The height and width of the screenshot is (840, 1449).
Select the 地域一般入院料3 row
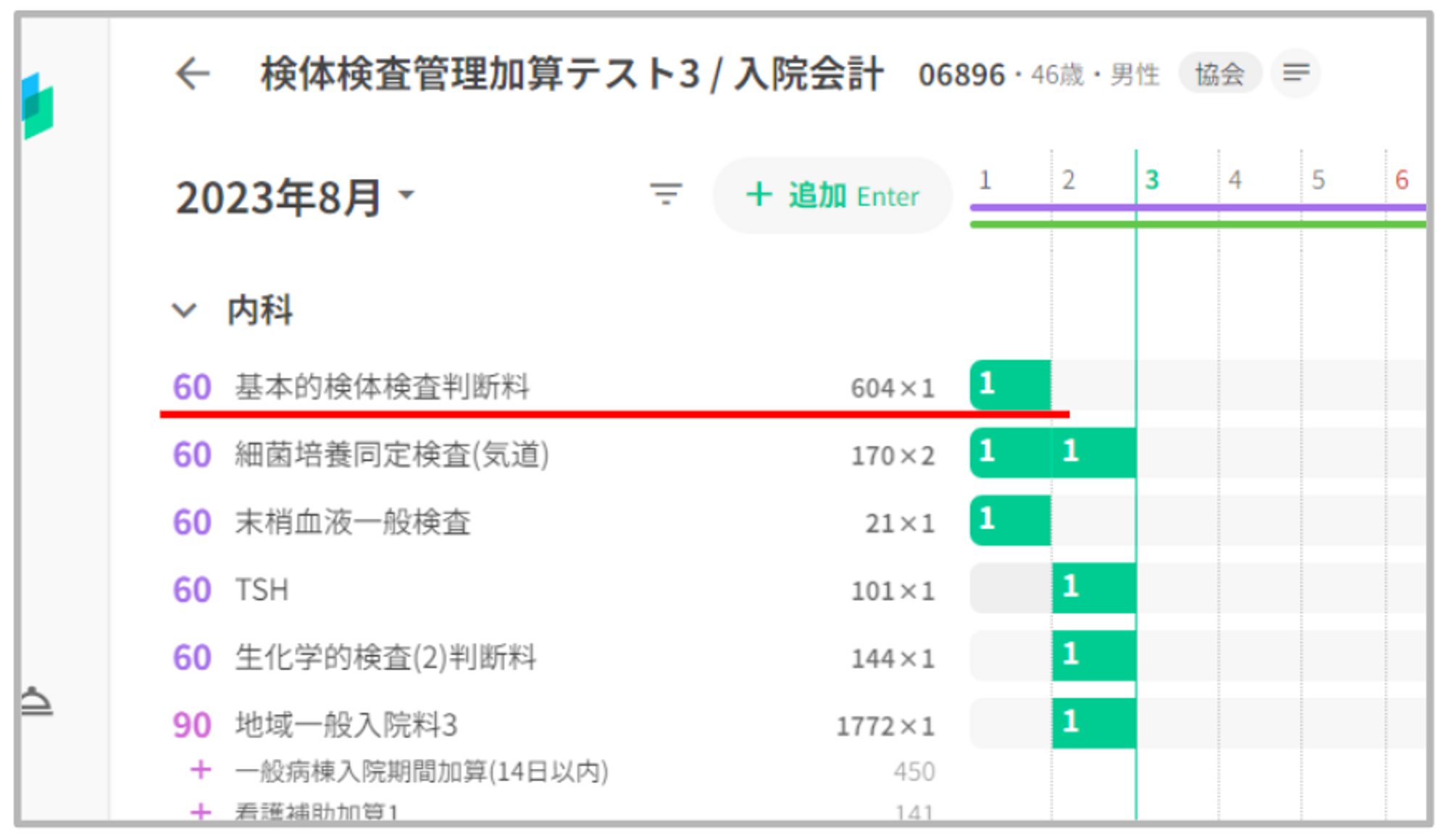[x=346, y=725]
